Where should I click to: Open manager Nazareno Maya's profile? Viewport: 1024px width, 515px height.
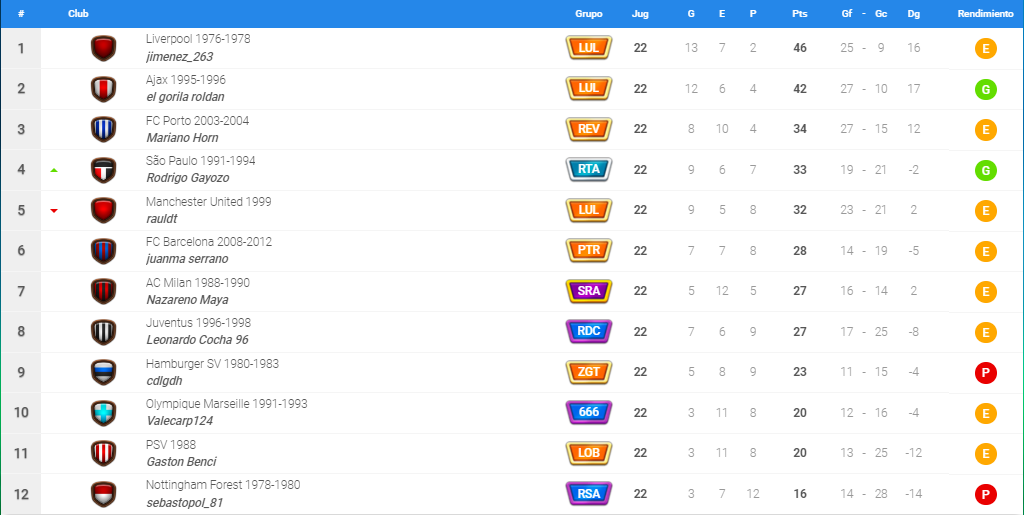point(187,300)
